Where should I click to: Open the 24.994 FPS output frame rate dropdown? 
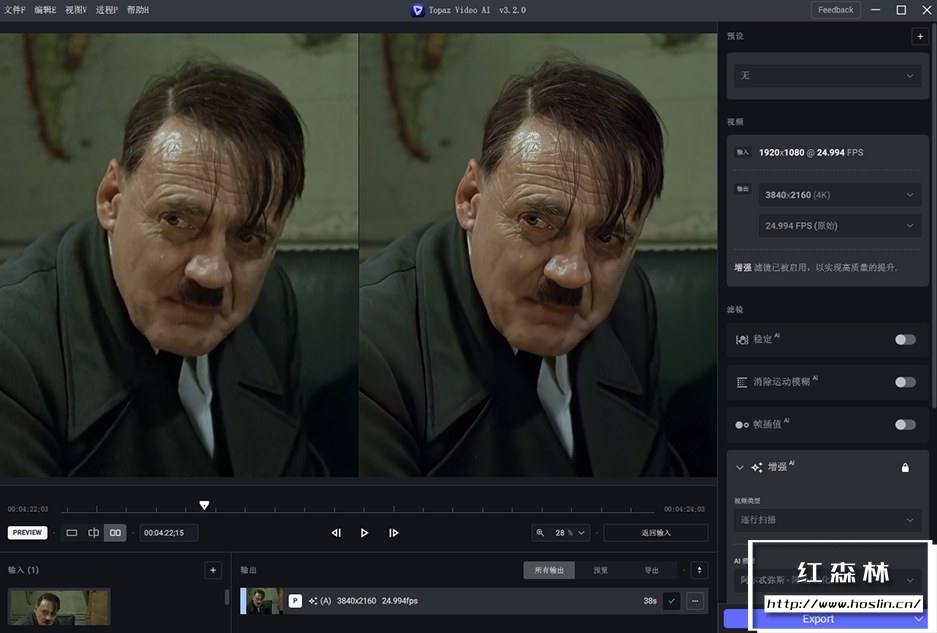840,226
